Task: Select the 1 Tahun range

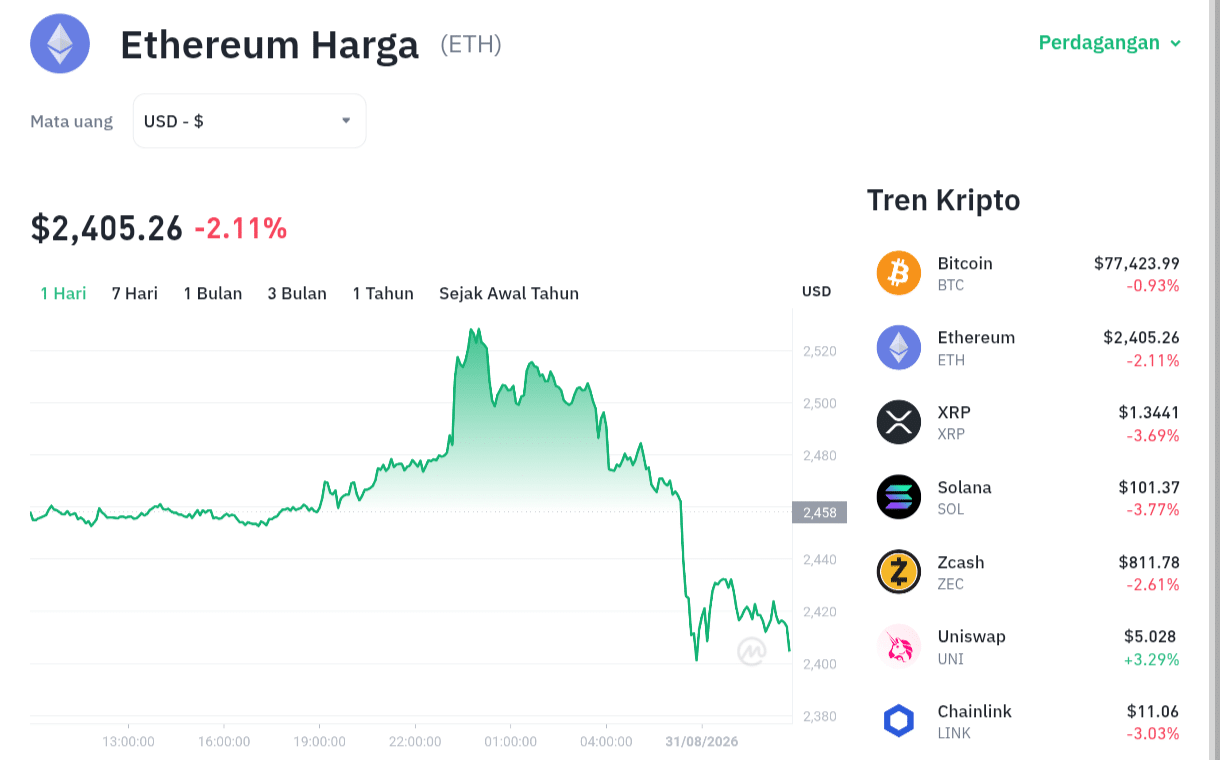Action: point(383,293)
